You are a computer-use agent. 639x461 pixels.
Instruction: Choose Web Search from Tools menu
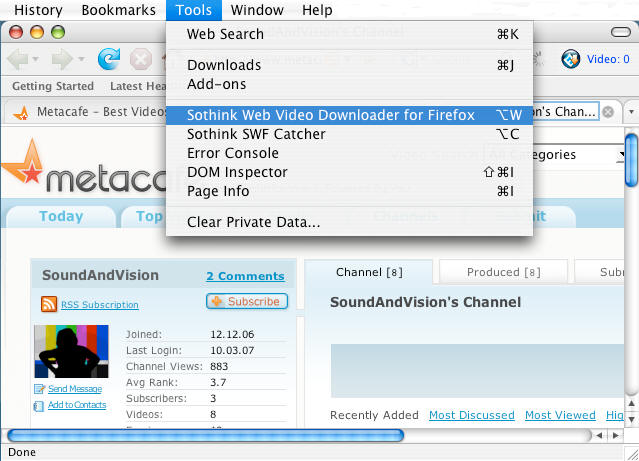349,34
